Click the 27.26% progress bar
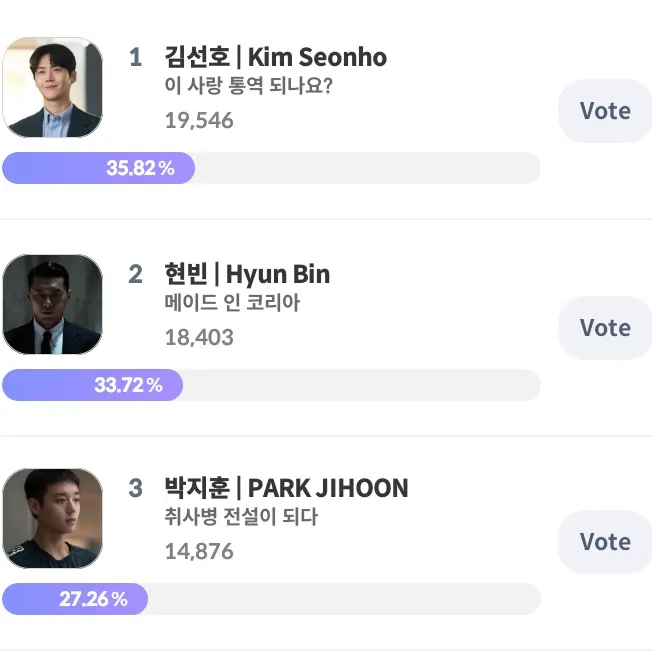The width and height of the screenshot is (652, 652). pos(272,599)
